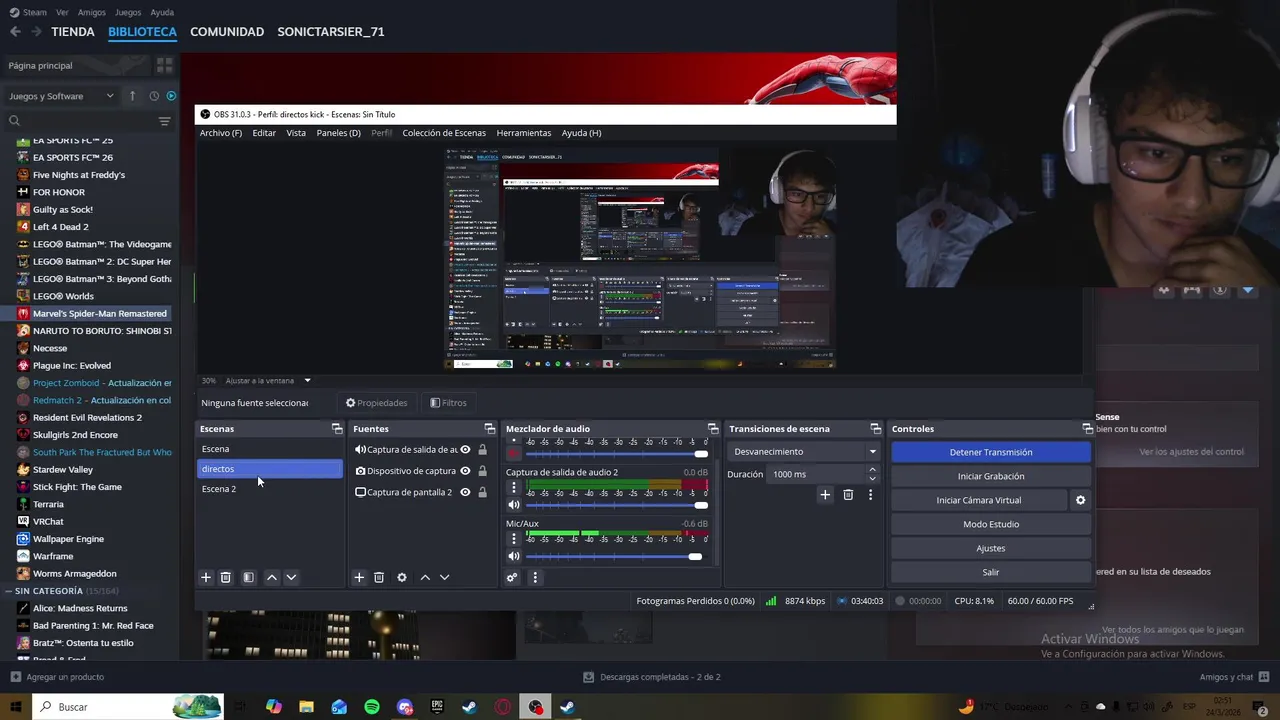This screenshot has height=720, width=1280.
Task: Open Steam library filter options icon
Action: pos(165,121)
